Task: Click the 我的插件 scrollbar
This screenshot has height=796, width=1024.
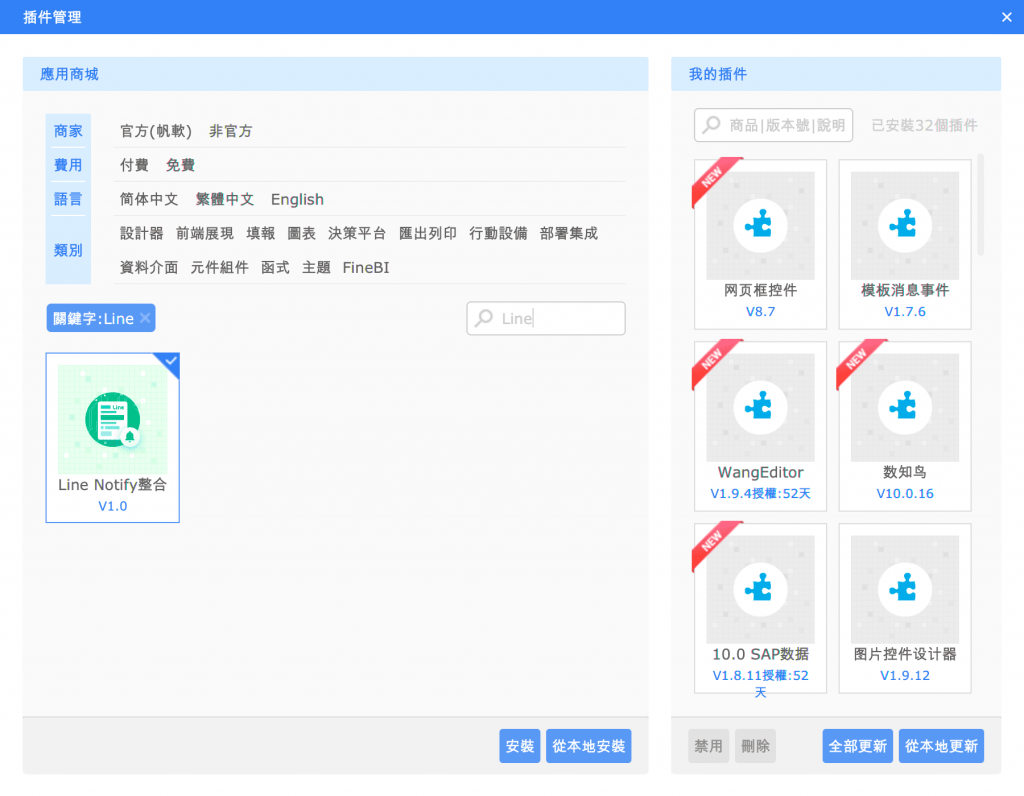Action: (980, 205)
